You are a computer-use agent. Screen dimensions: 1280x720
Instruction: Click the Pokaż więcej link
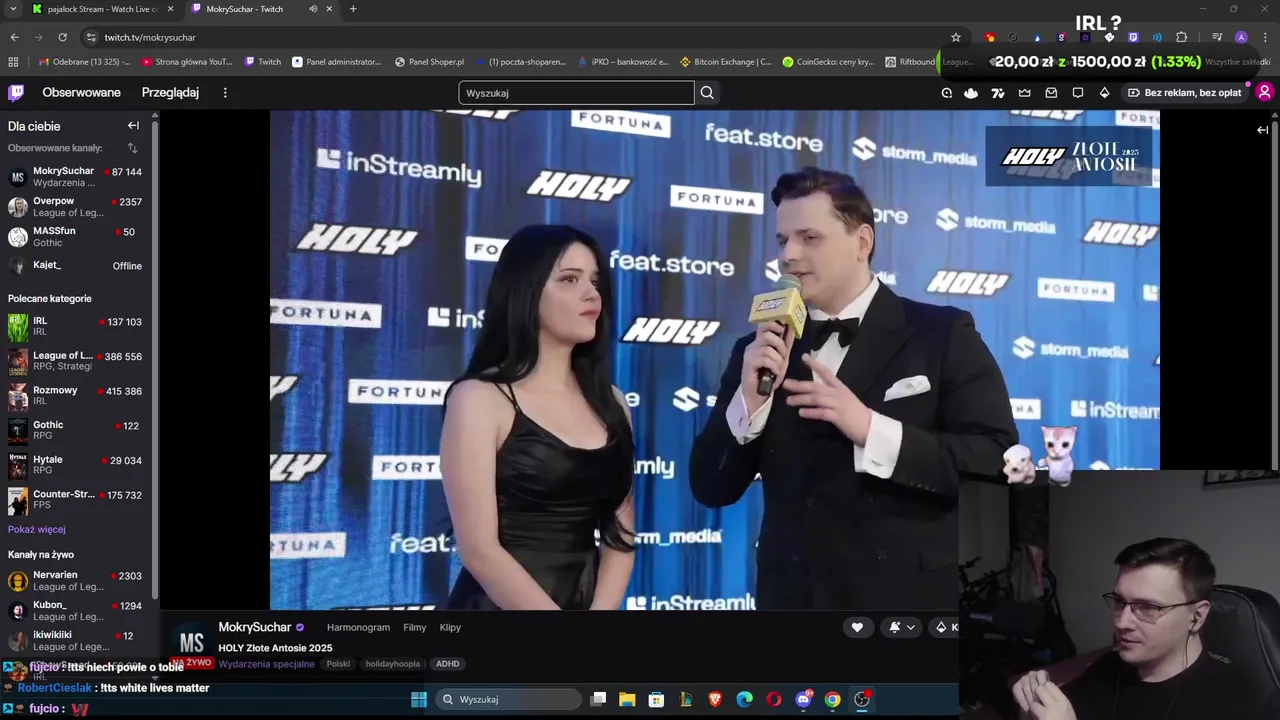[x=37, y=530]
